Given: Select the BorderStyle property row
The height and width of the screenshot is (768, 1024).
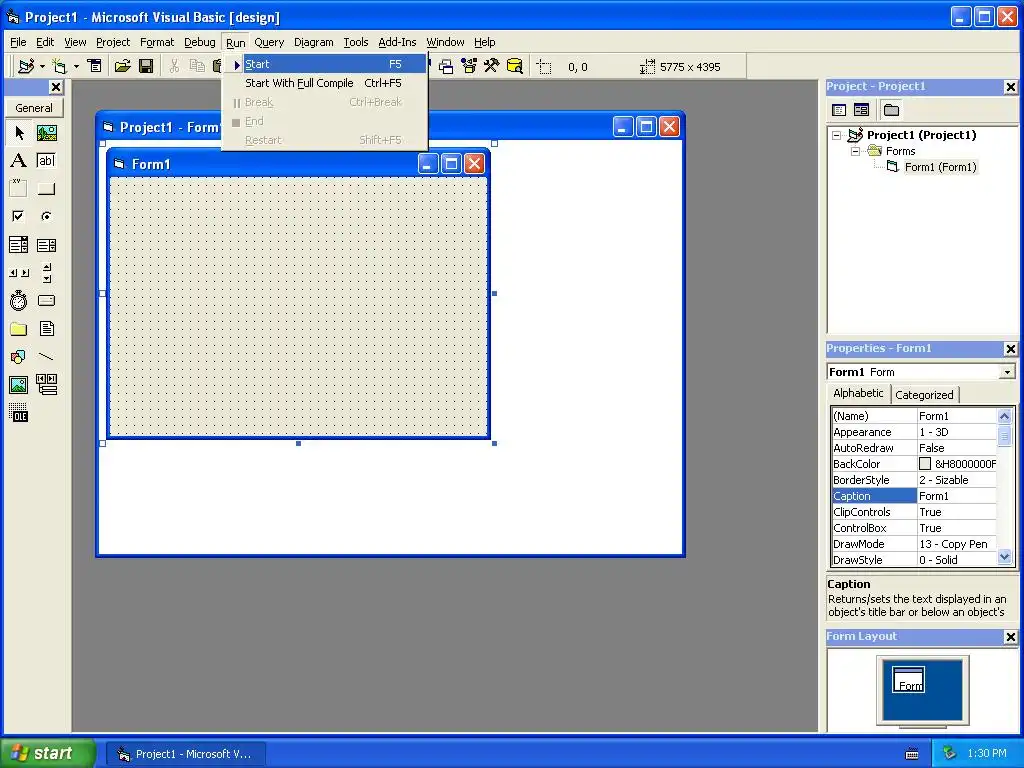Looking at the screenshot, I should coord(914,480).
